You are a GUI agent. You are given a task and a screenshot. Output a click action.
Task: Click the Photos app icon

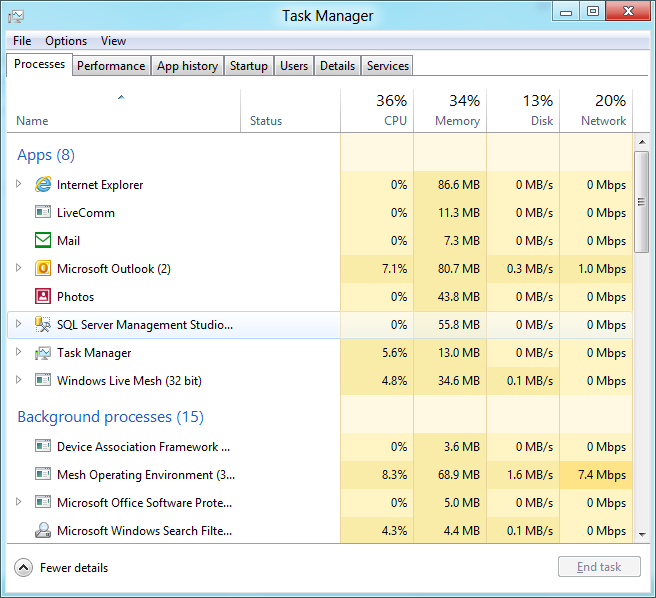pyautogui.click(x=43, y=296)
